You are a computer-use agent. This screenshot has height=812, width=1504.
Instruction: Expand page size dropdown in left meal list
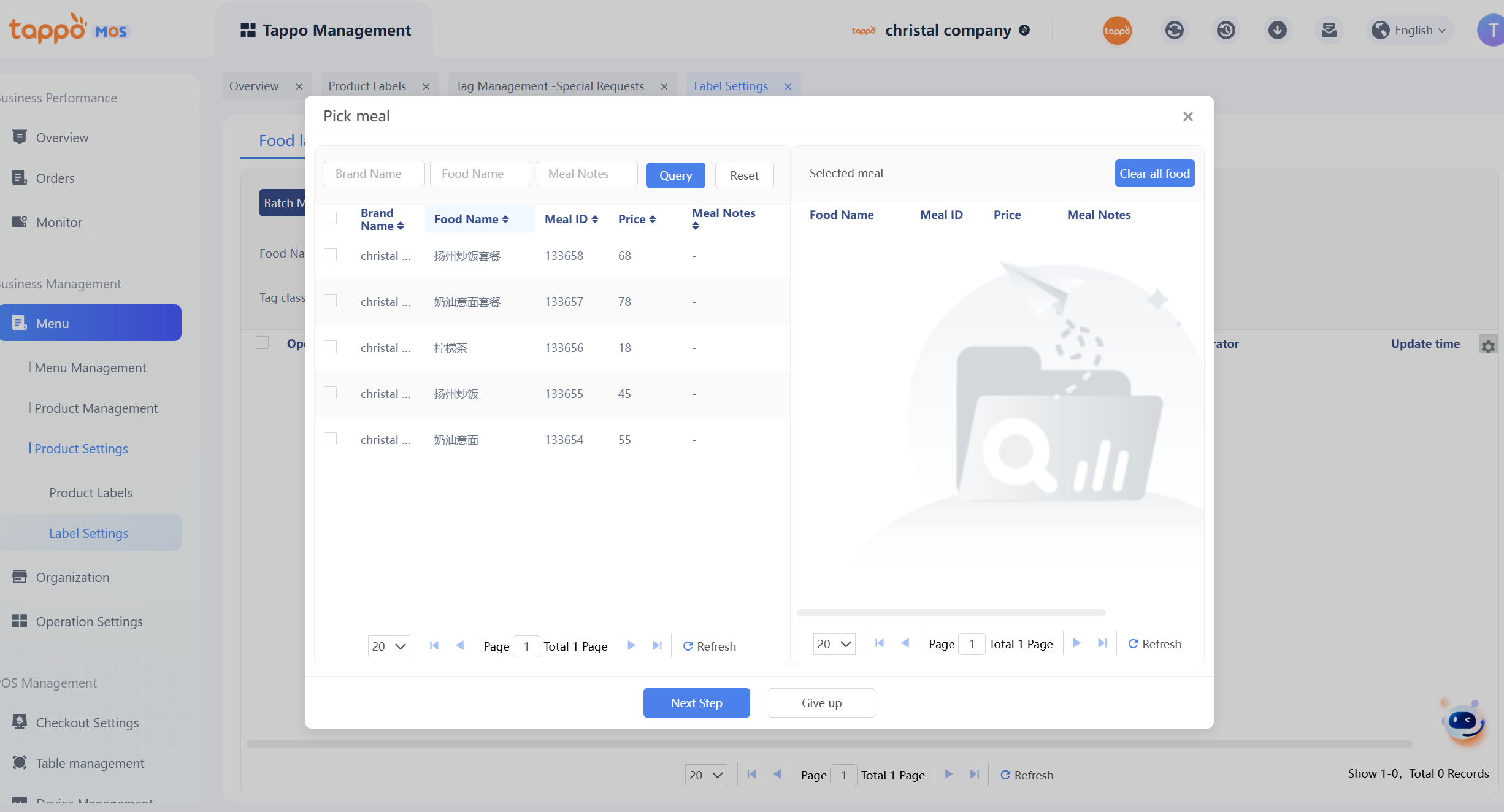[x=389, y=646]
